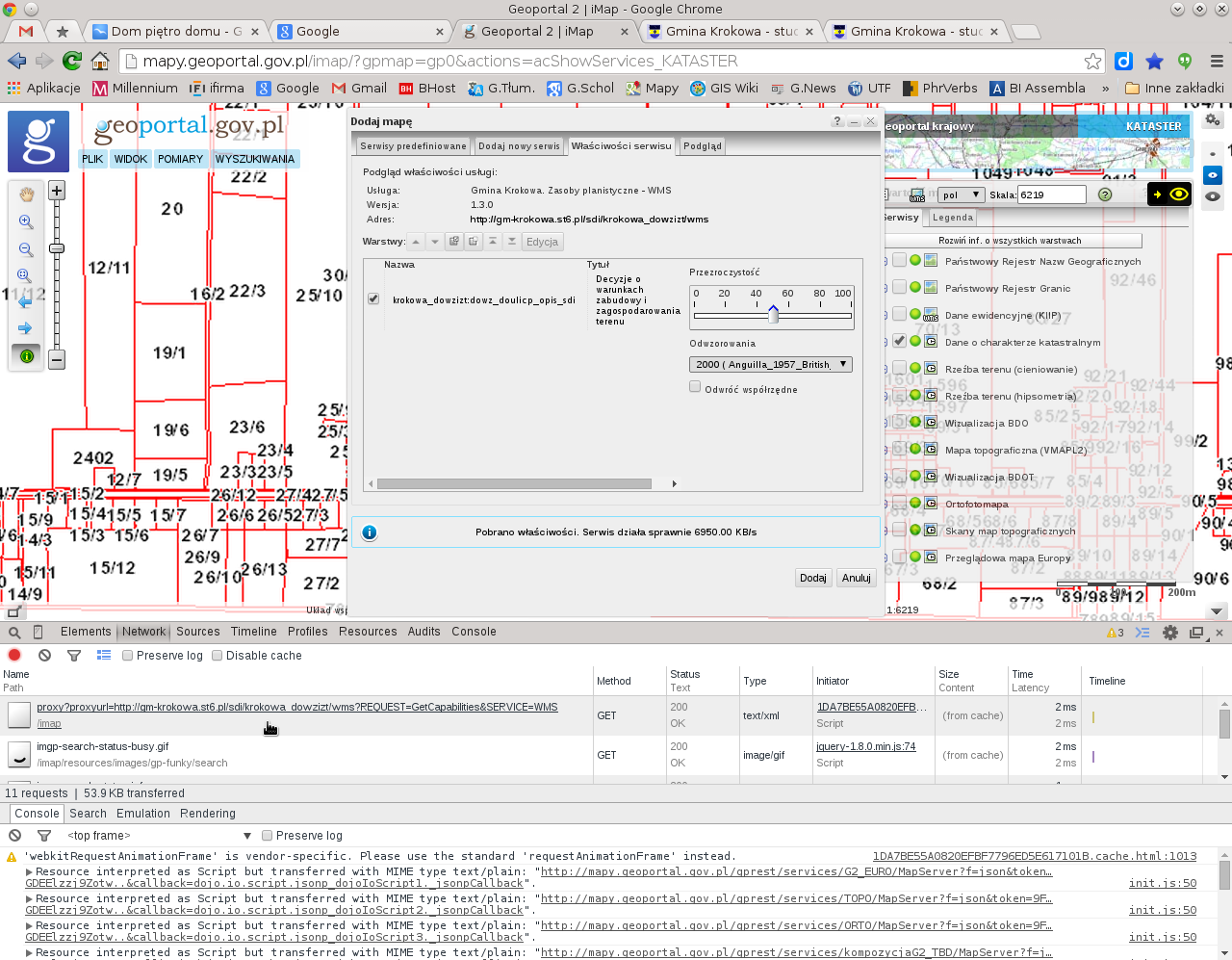Click the yellow eye high-contrast button
Viewport: 1232px width, 960px height.
(x=1179, y=195)
